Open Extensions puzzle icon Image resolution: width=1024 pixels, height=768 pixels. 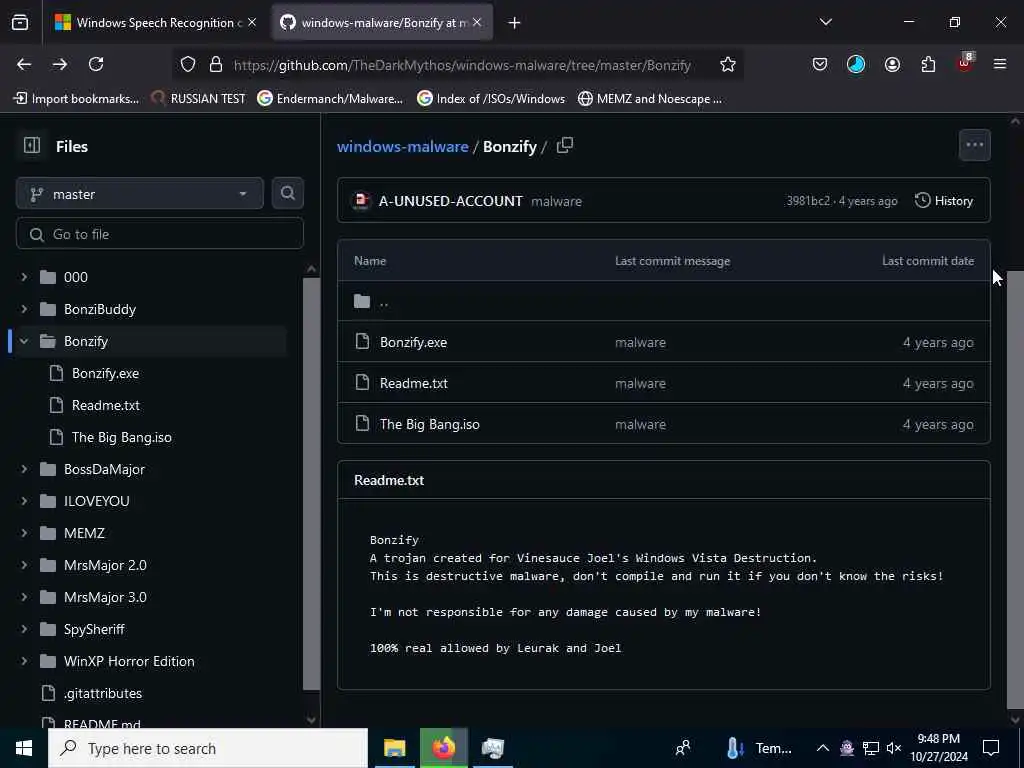pyautogui.click(x=928, y=64)
